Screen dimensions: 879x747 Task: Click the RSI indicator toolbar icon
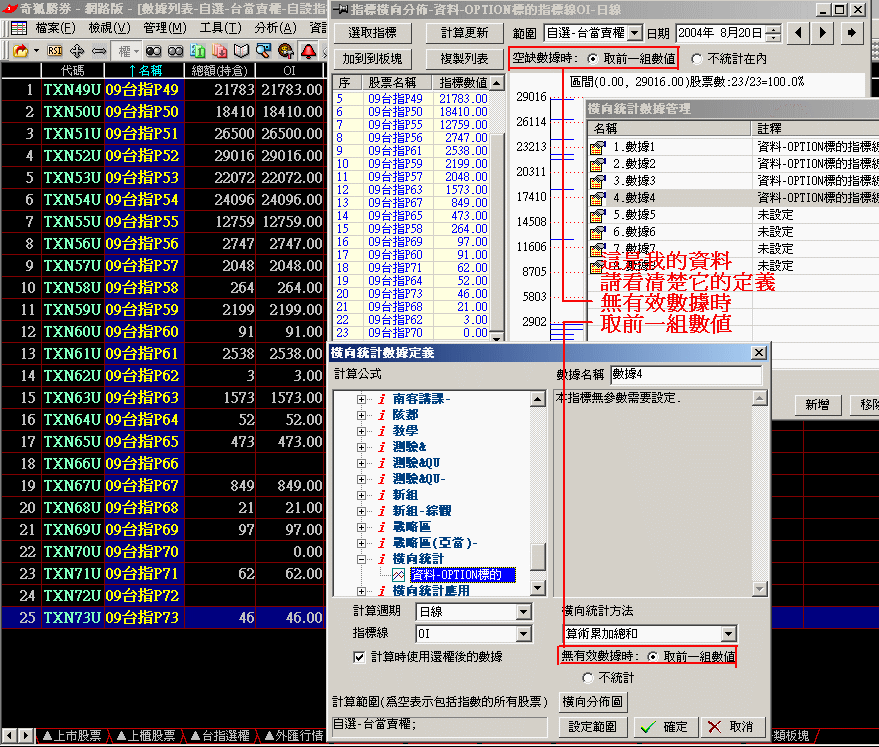click(54, 50)
